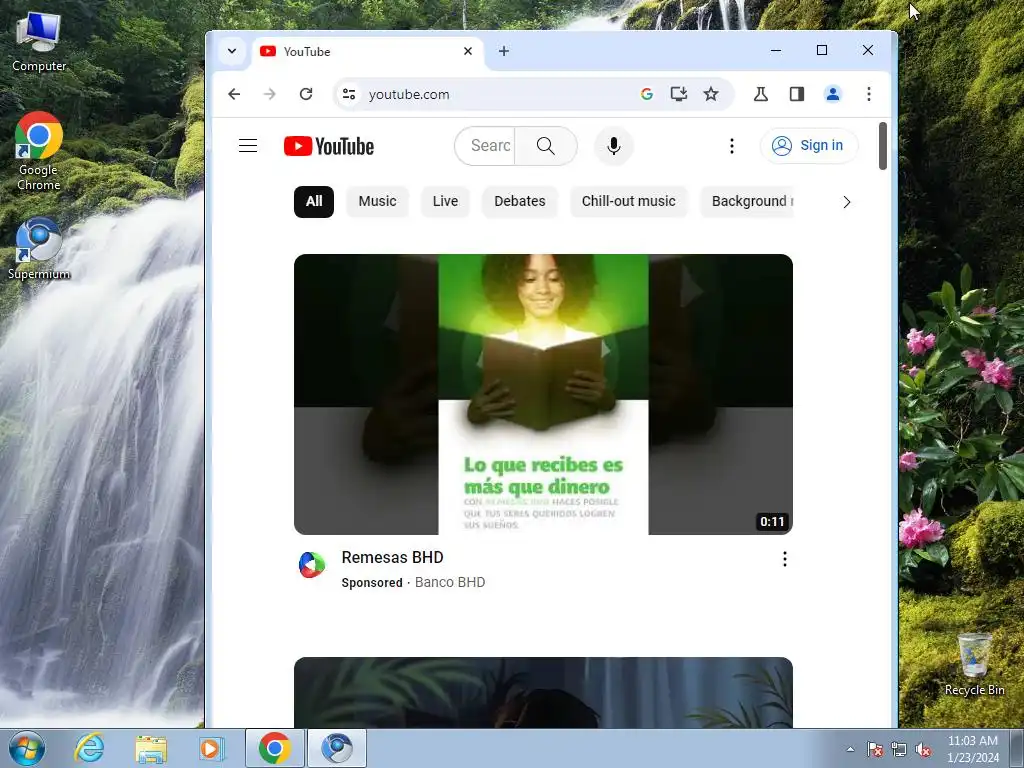
Task: Open Banco BHD channel link
Action: (450, 582)
